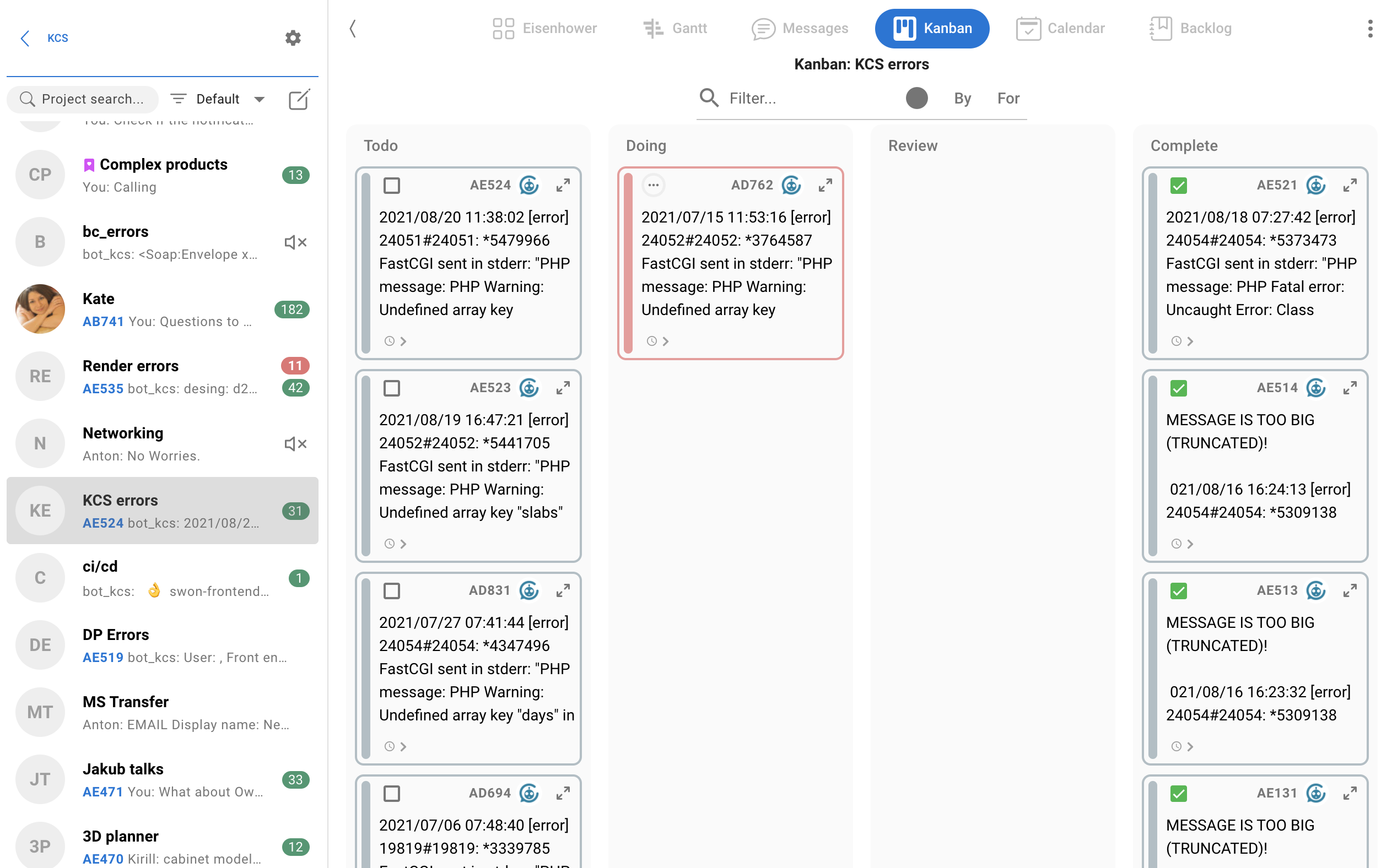The height and width of the screenshot is (868, 1392).
Task: Click the Kanban Filter input field
Action: pos(811,98)
